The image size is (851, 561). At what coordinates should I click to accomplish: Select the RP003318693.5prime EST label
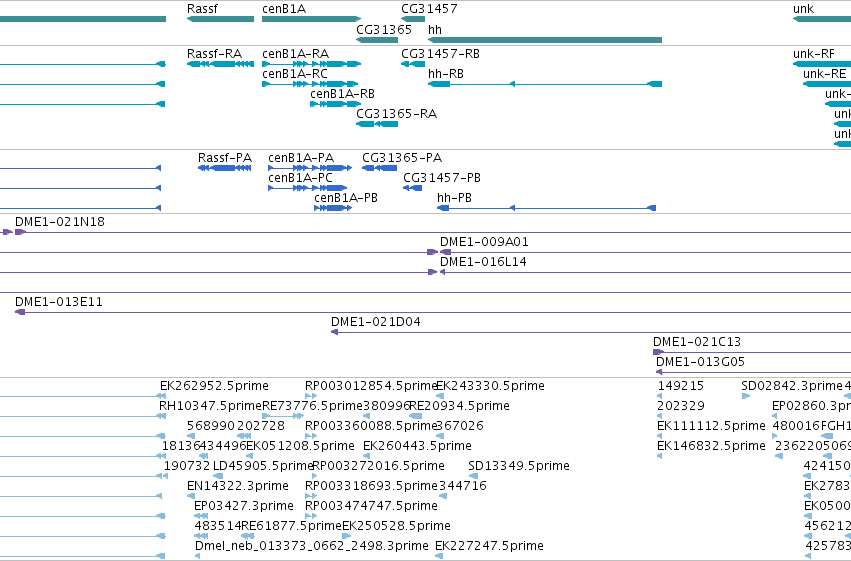tap(371, 486)
